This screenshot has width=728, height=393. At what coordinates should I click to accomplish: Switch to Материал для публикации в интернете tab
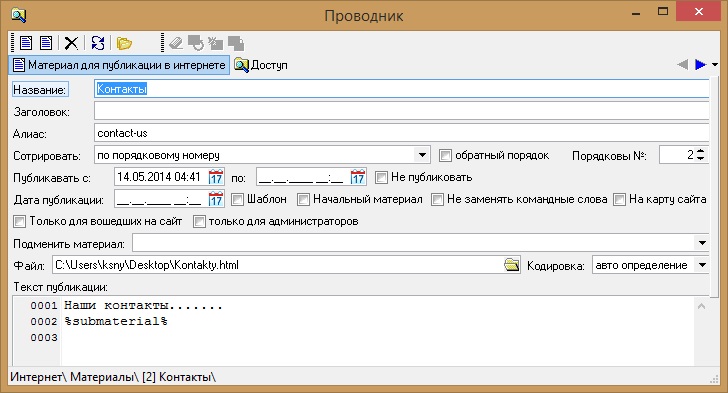tap(119, 65)
